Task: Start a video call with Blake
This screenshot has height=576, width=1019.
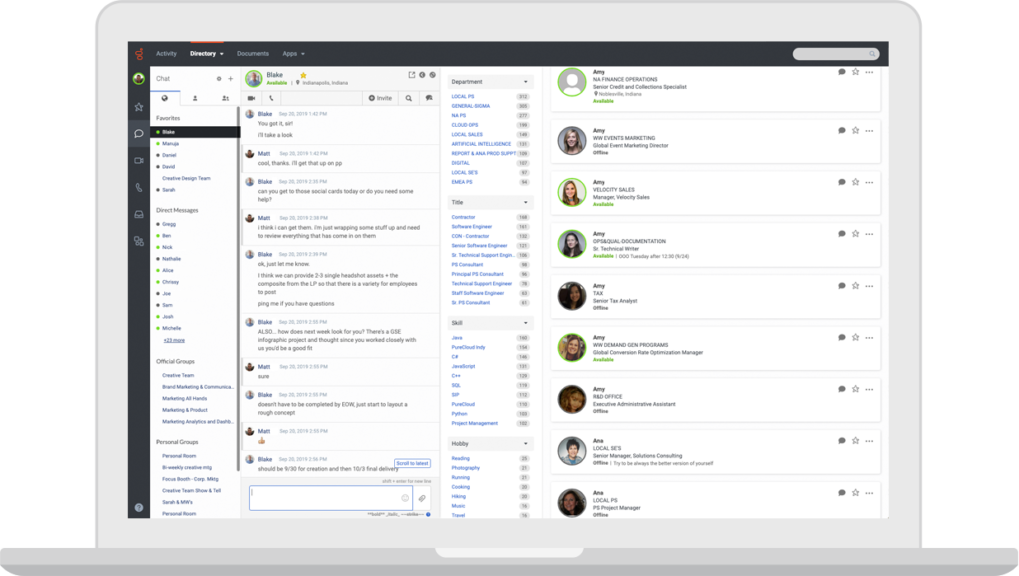Action: pyautogui.click(x=252, y=98)
